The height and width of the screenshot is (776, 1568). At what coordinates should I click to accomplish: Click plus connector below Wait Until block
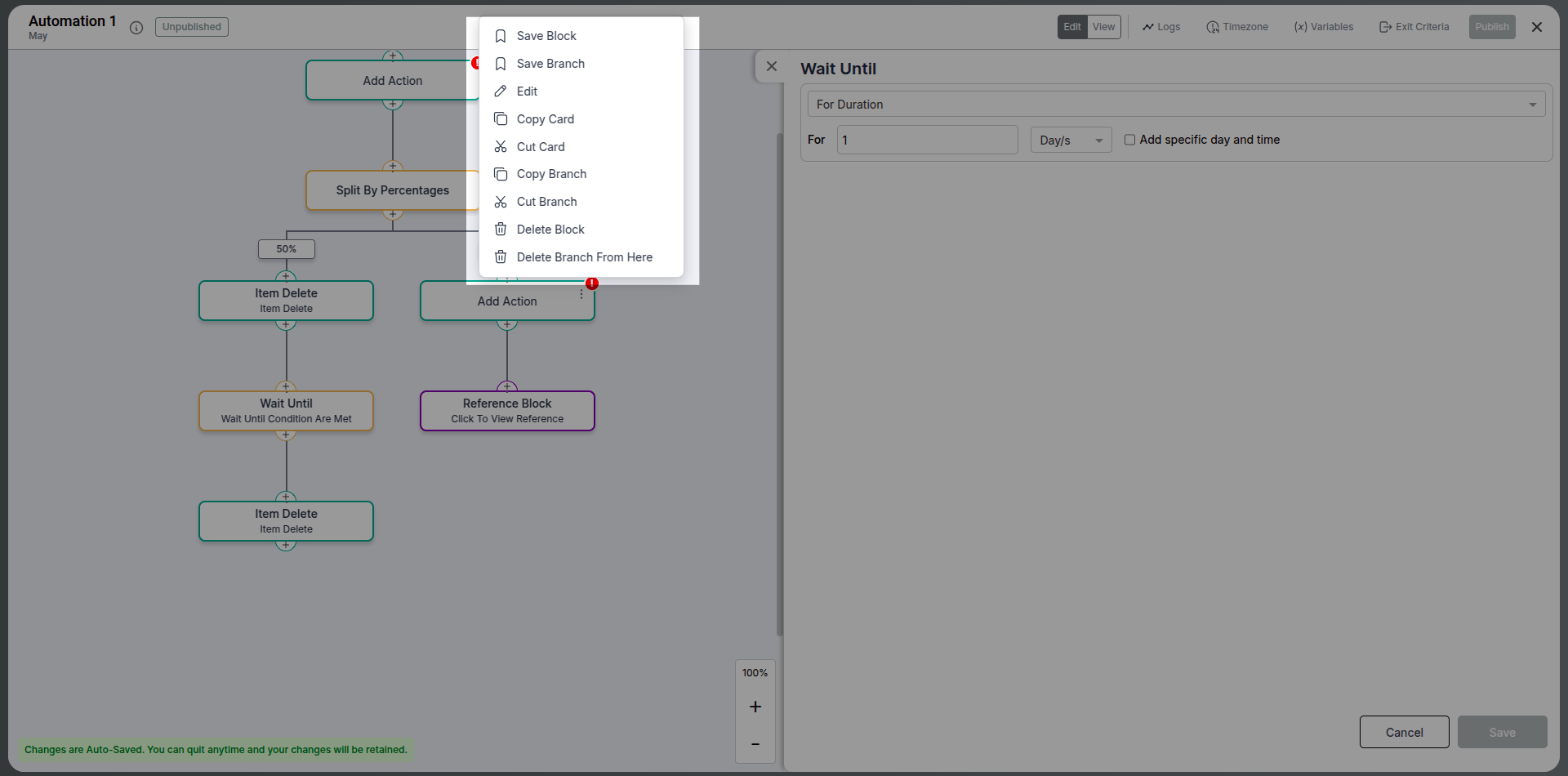pyautogui.click(x=286, y=435)
